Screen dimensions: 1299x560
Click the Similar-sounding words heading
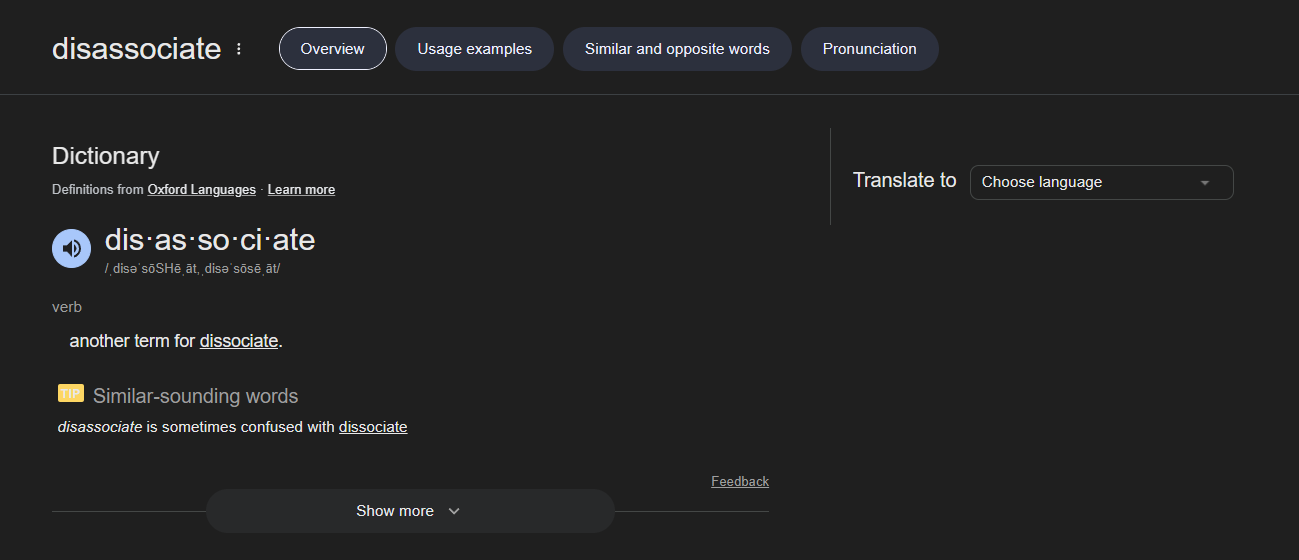click(195, 396)
